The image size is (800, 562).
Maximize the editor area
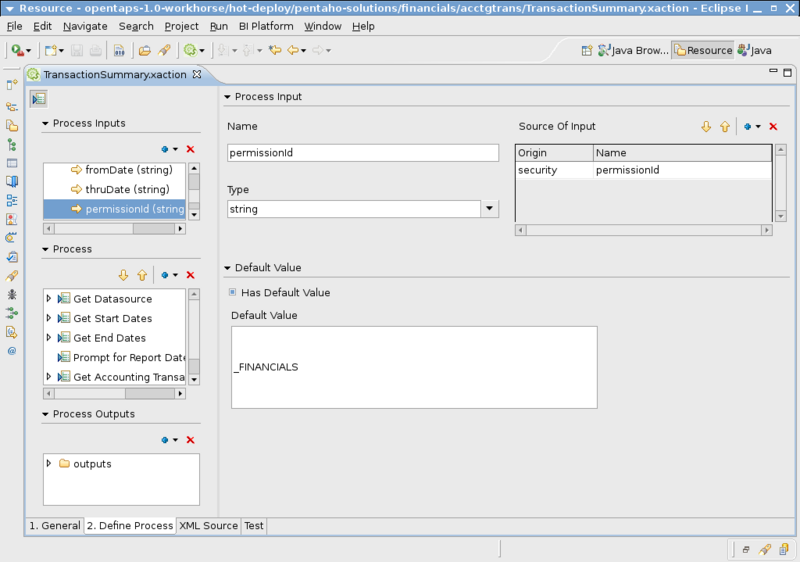tap(788, 72)
